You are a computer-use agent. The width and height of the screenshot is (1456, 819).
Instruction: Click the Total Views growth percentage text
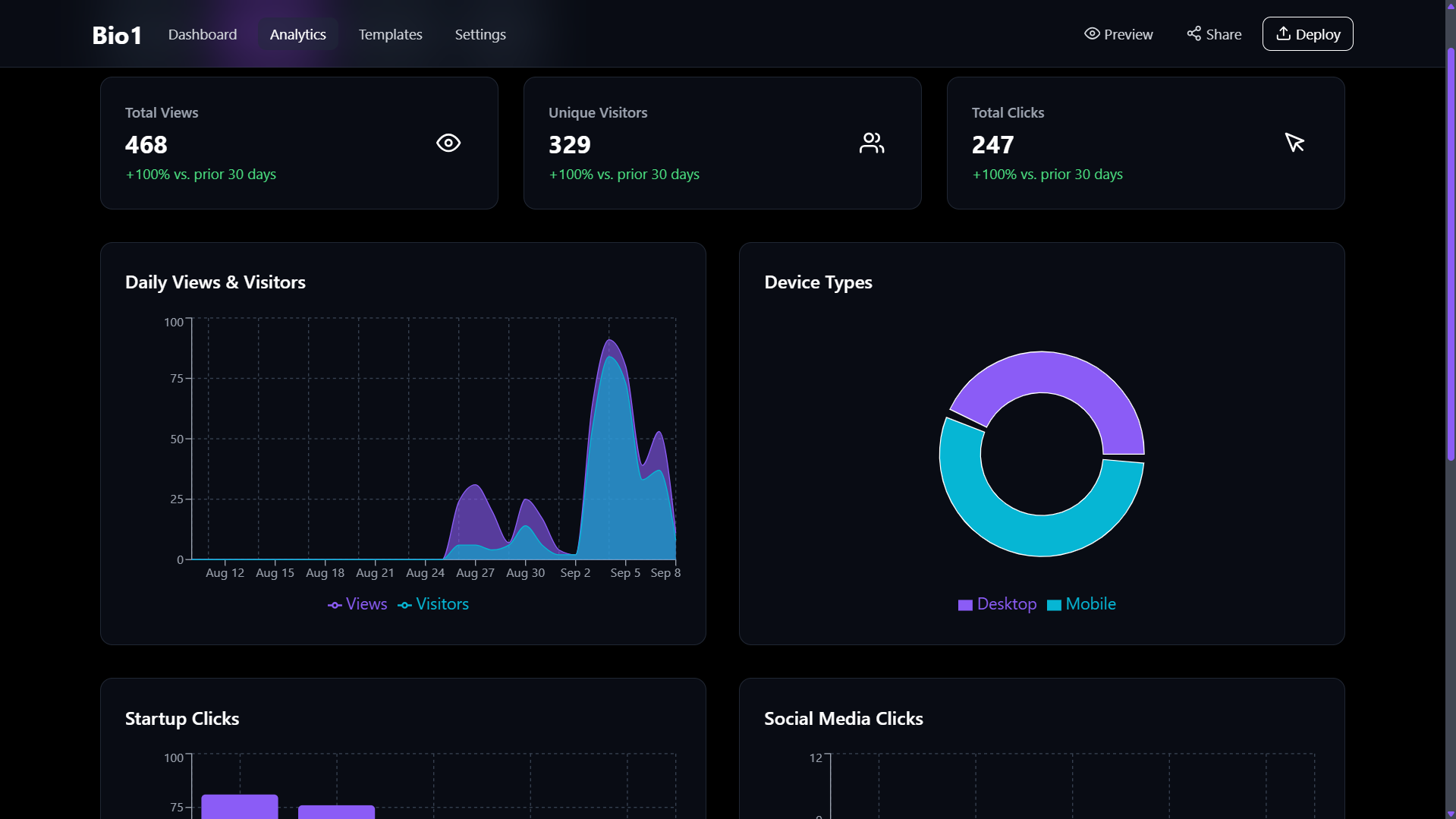201,175
